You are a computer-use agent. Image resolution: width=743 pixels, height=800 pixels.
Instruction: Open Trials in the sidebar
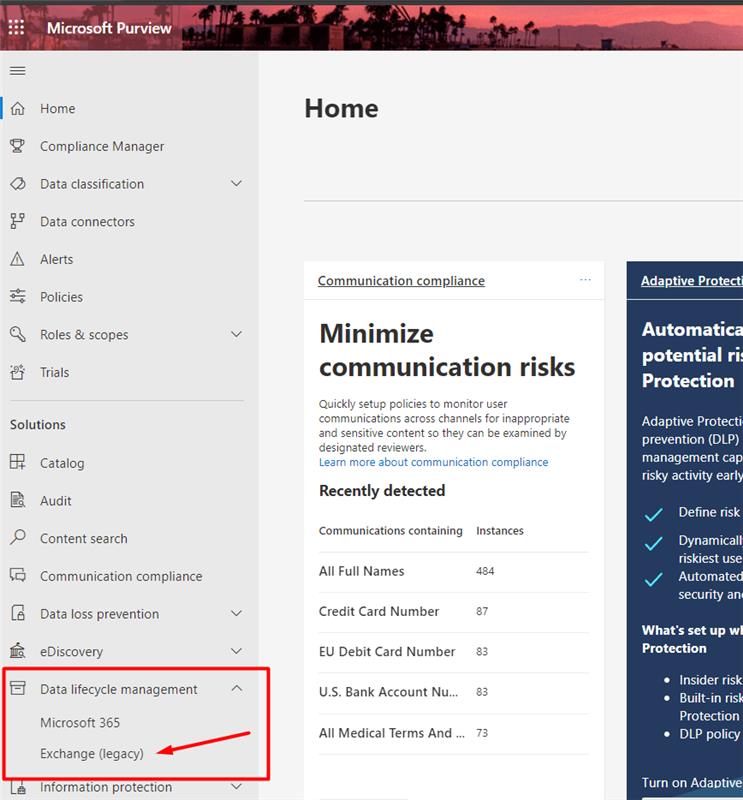click(x=55, y=372)
